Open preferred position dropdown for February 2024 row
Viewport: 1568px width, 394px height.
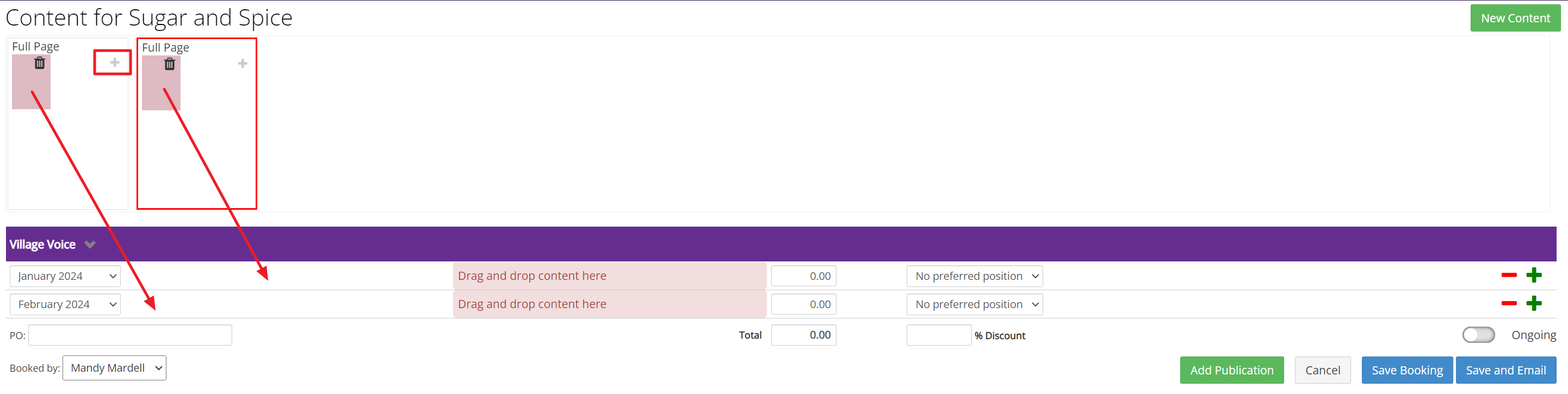[974, 304]
